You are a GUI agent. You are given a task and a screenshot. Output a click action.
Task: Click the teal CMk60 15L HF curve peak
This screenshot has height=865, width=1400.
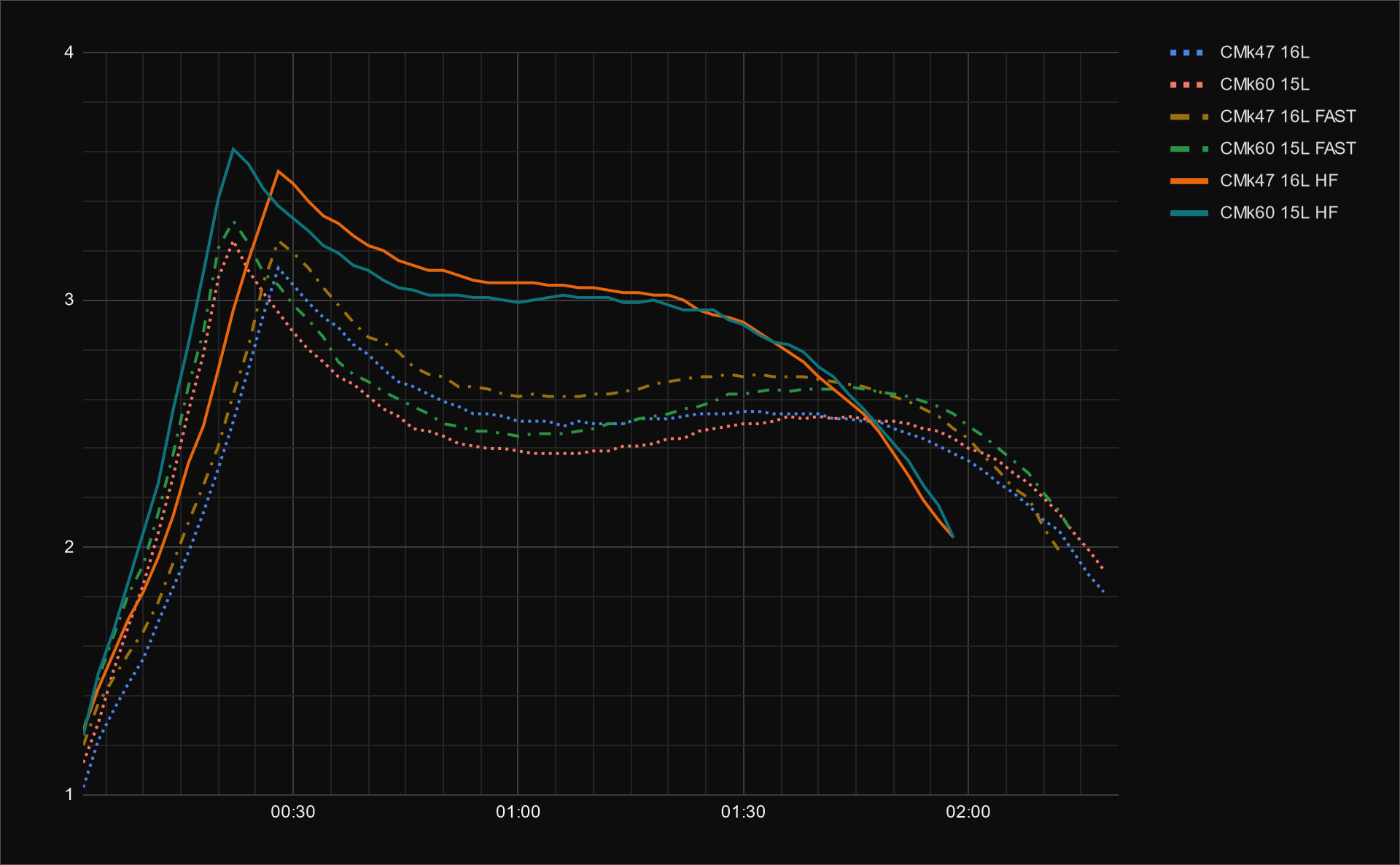coord(233,149)
